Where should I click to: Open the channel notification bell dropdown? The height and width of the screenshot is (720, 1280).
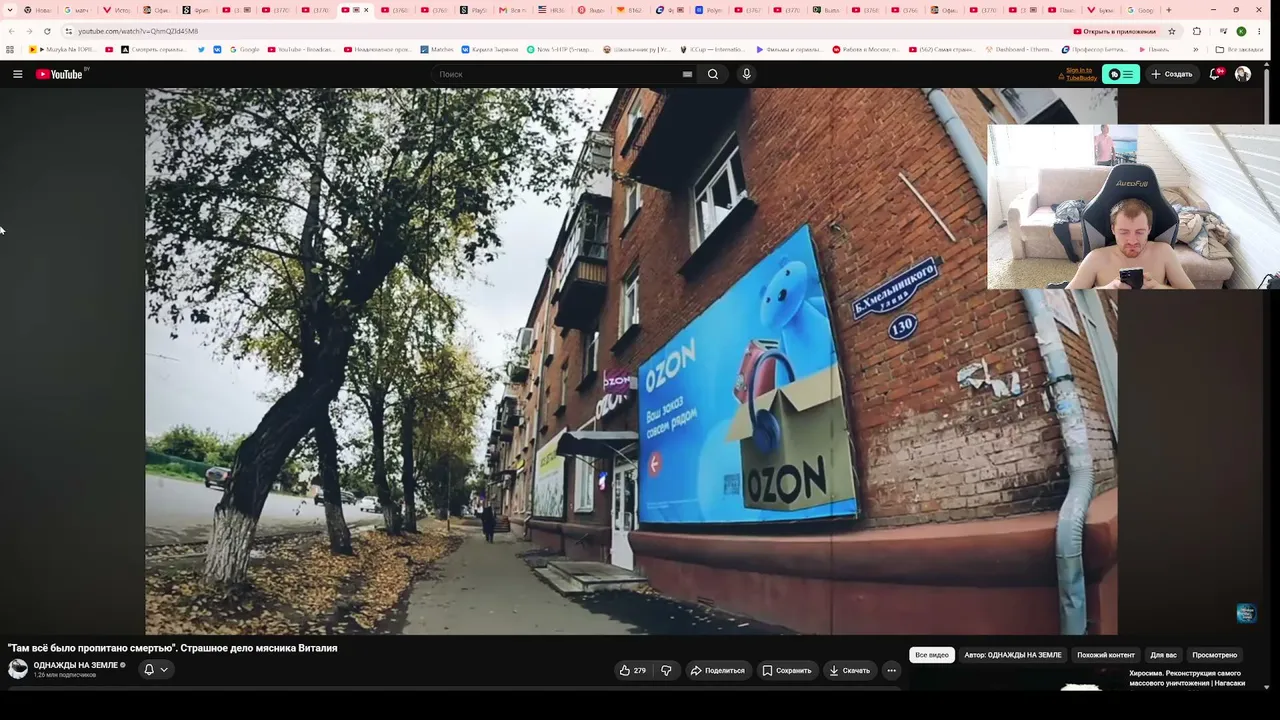coord(155,670)
